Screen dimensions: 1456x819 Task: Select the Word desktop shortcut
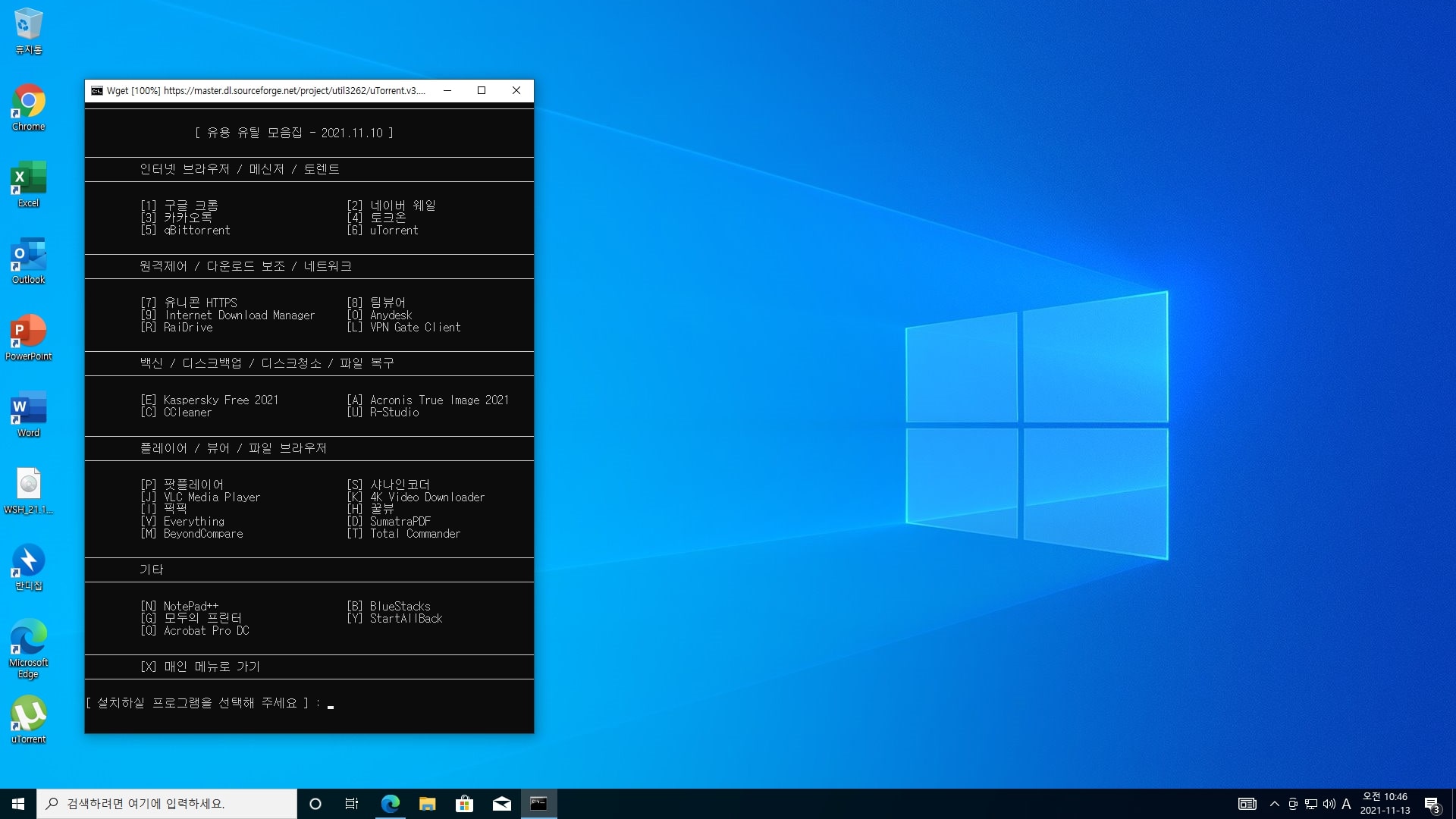tap(29, 414)
